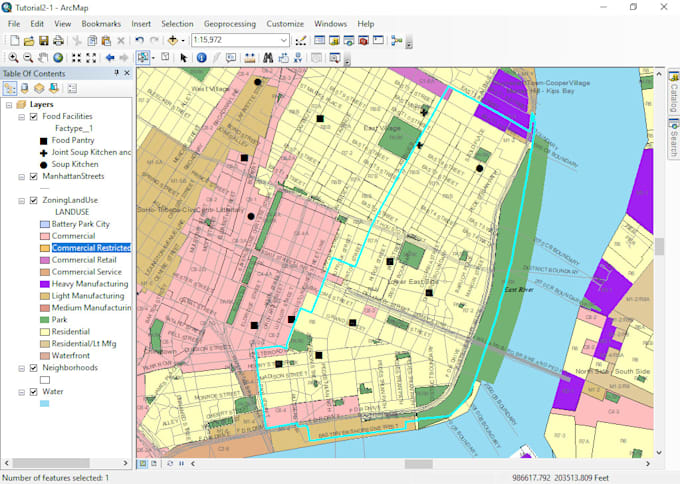680x484 pixels.
Task: Click the Add Data button
Action: click(173, 40)
